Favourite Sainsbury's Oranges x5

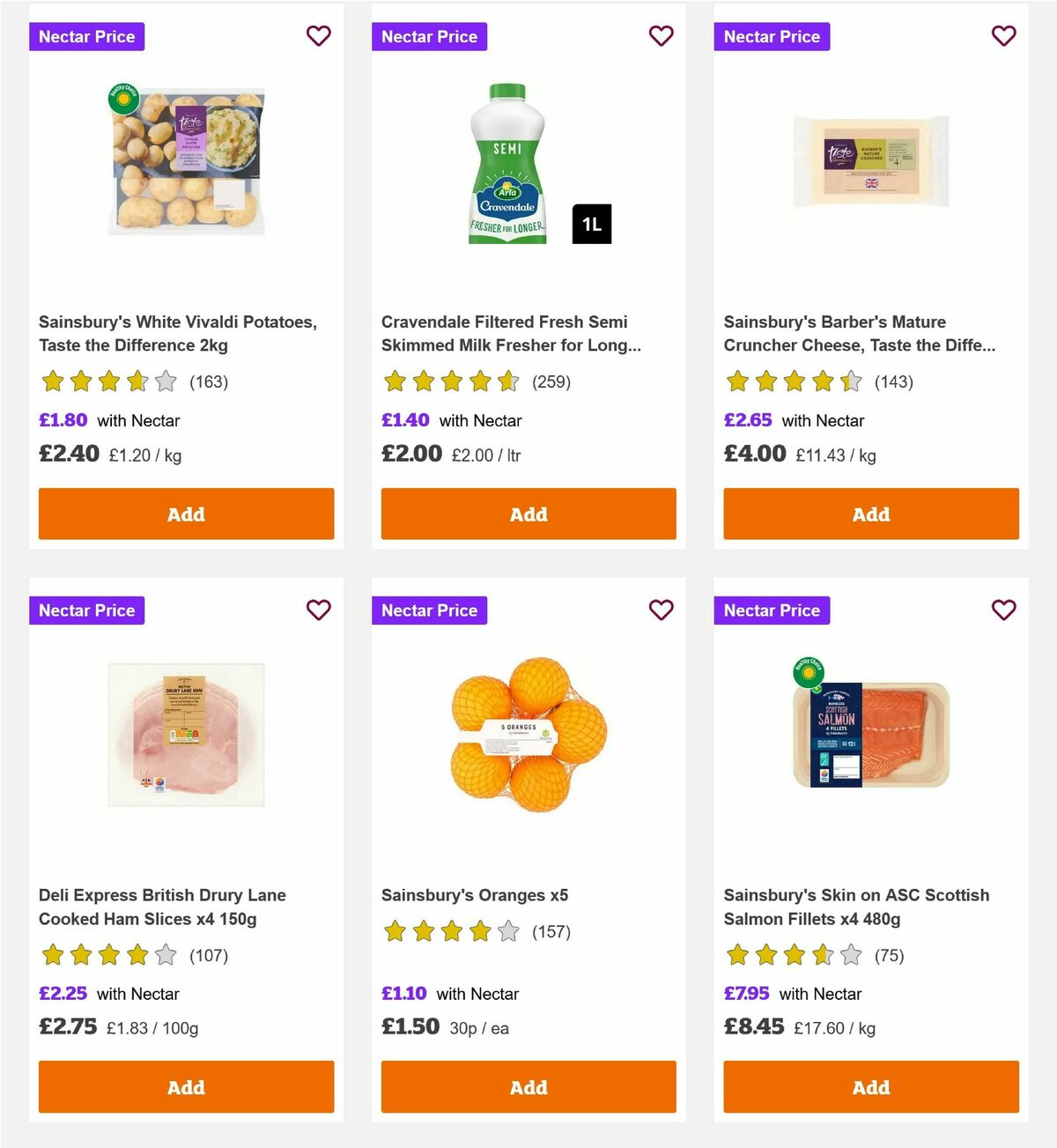click(x=661, y=610)
